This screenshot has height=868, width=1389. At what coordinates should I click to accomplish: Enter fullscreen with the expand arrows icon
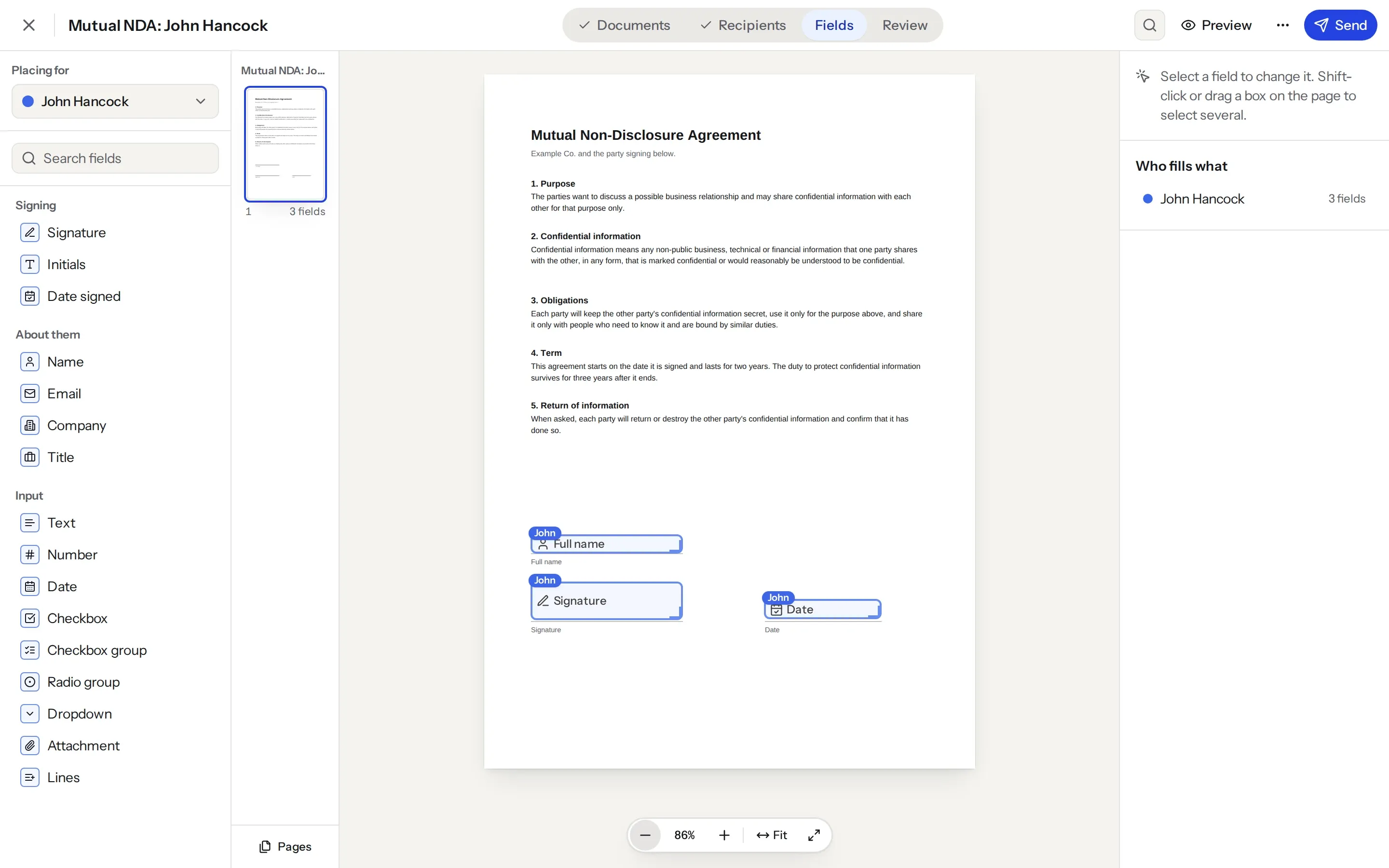tap(814, 835)
